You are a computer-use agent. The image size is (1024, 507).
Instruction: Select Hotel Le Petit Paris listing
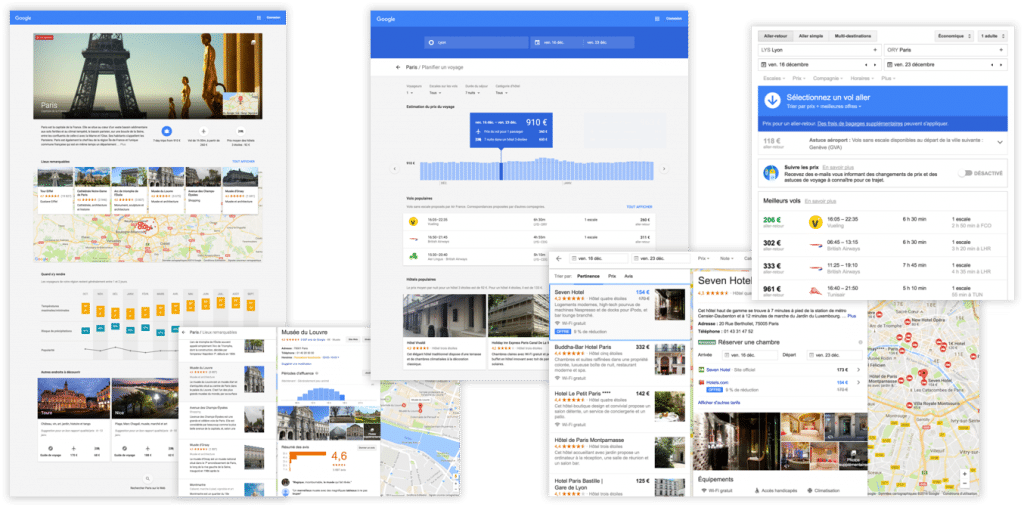click(x=619, y=408)
